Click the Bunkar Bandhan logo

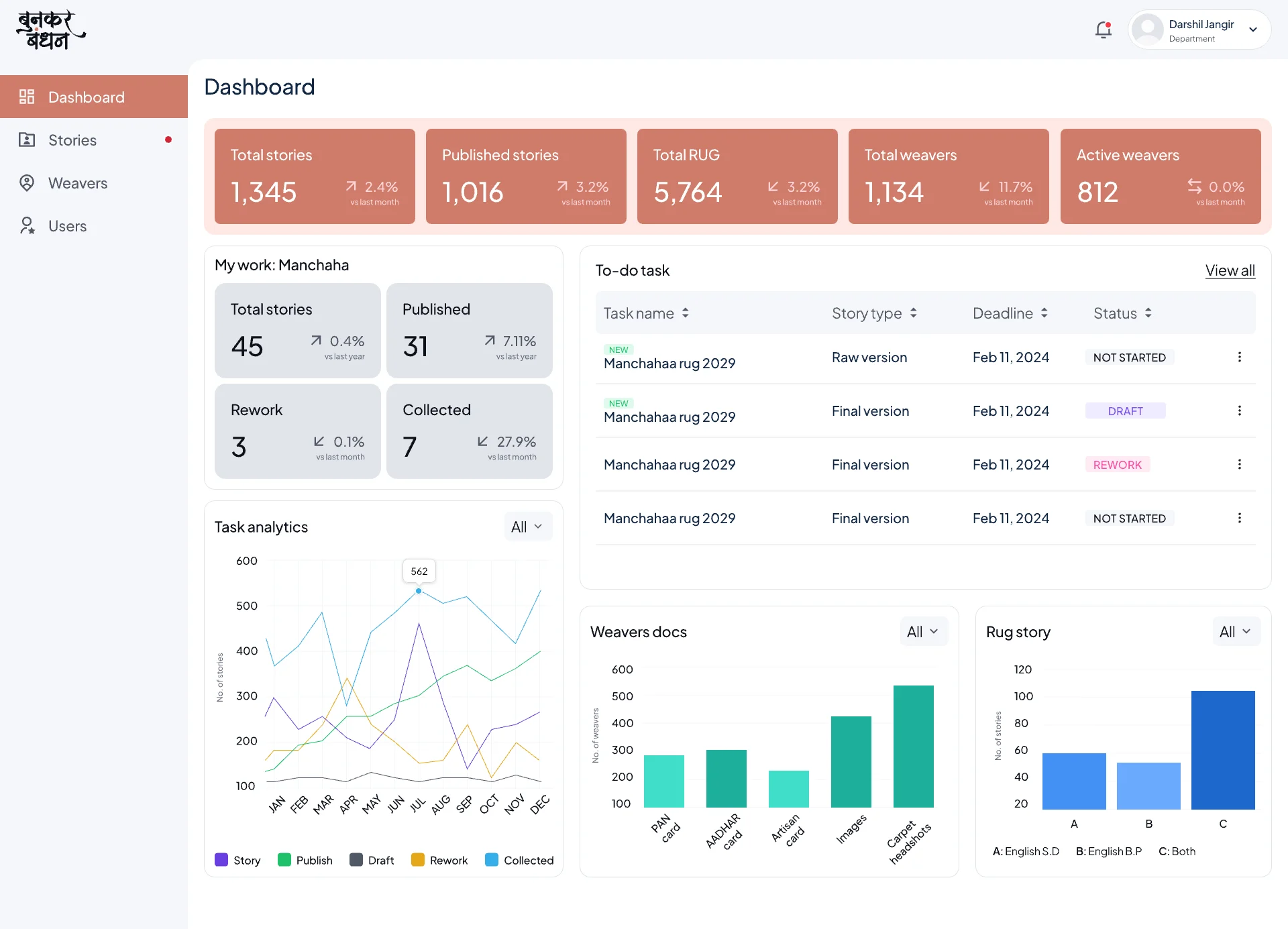[x=51, y=31]
